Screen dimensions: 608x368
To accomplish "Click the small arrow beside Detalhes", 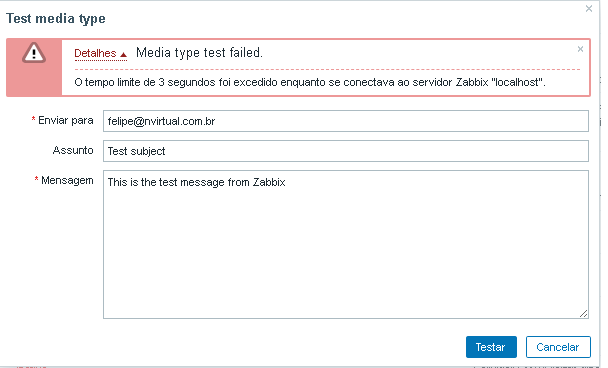I will tap(123, 55).
